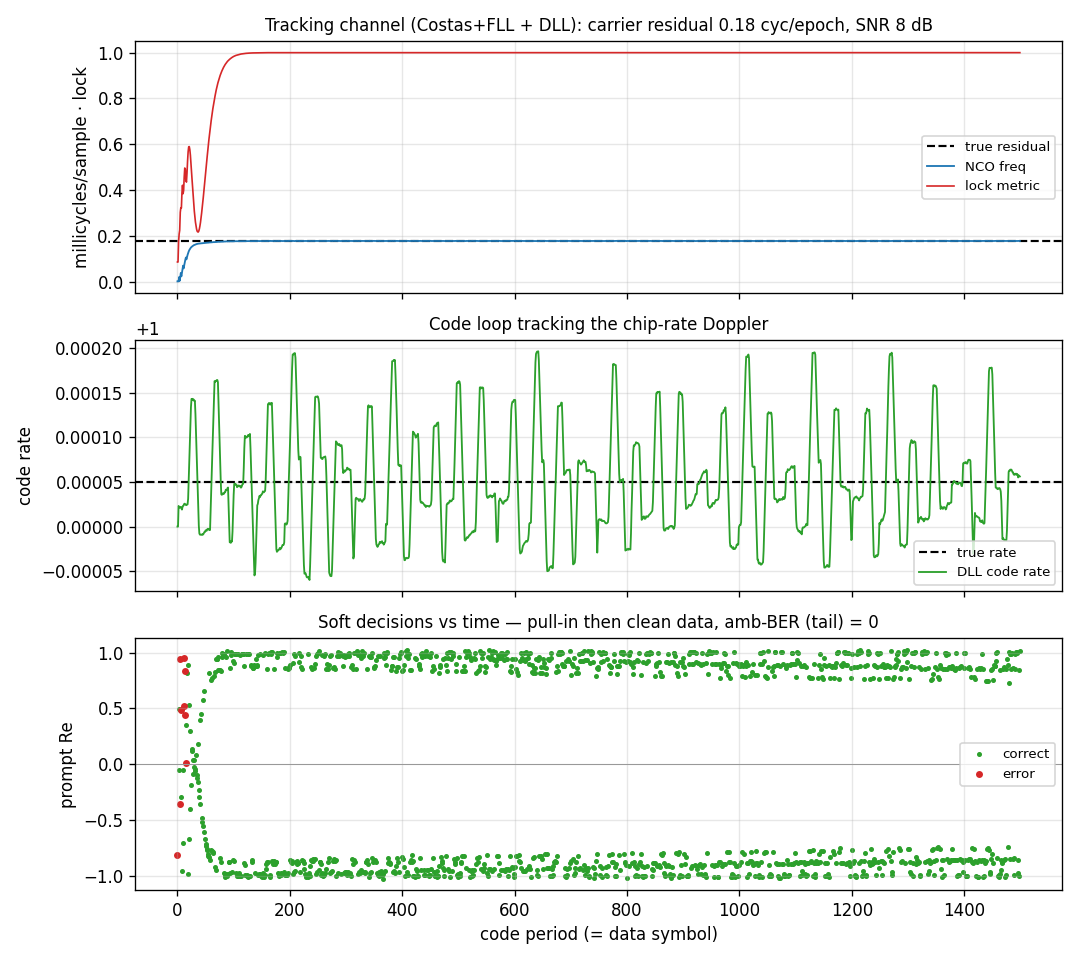Click the 'code rate' y-axis label
The width and height of the screenshot is (1080, 960).
click(x=25, y=466)
